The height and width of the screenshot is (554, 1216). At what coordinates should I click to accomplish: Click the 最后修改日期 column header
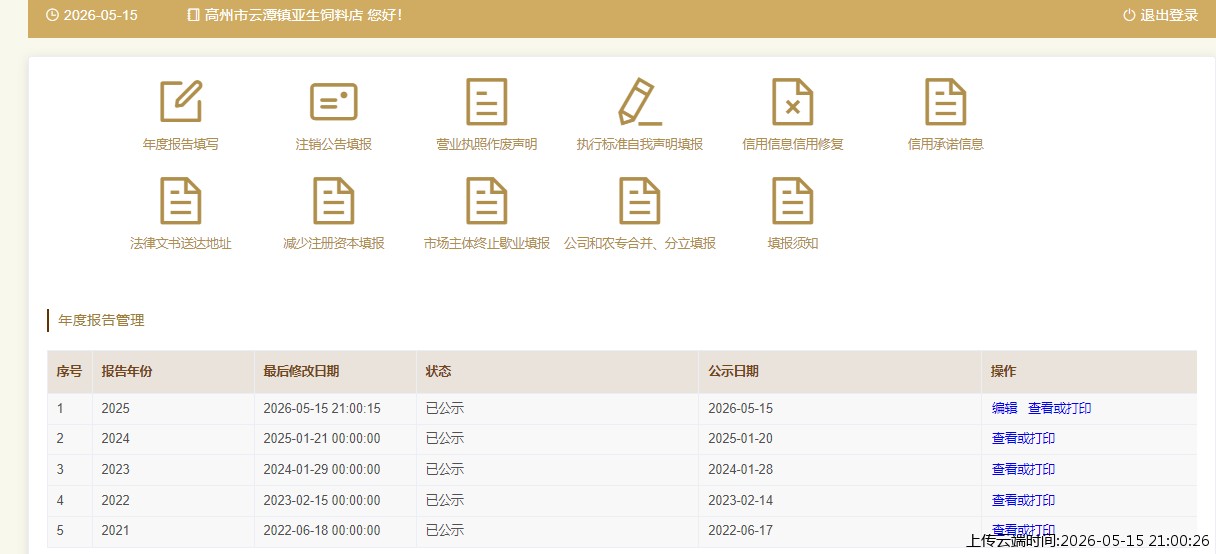[x=301, y=371]
